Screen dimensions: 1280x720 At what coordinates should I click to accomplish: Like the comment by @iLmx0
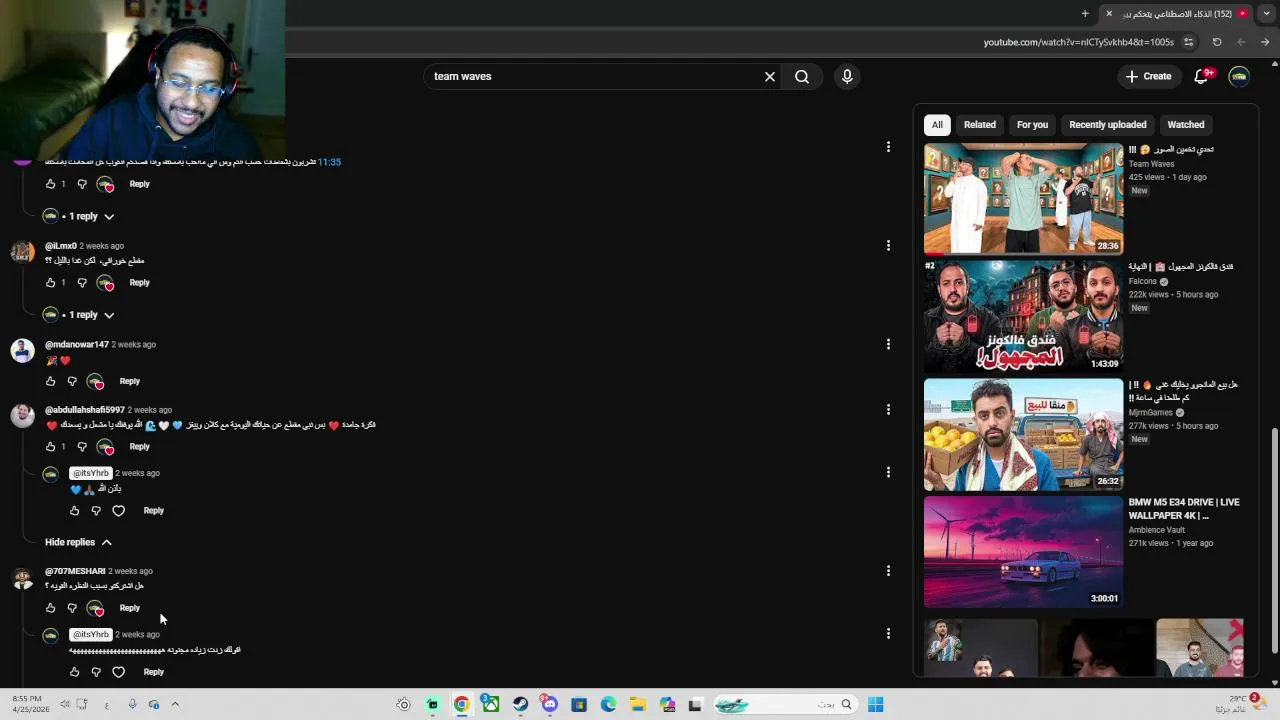pyautogui.click(x=50, y=283)
